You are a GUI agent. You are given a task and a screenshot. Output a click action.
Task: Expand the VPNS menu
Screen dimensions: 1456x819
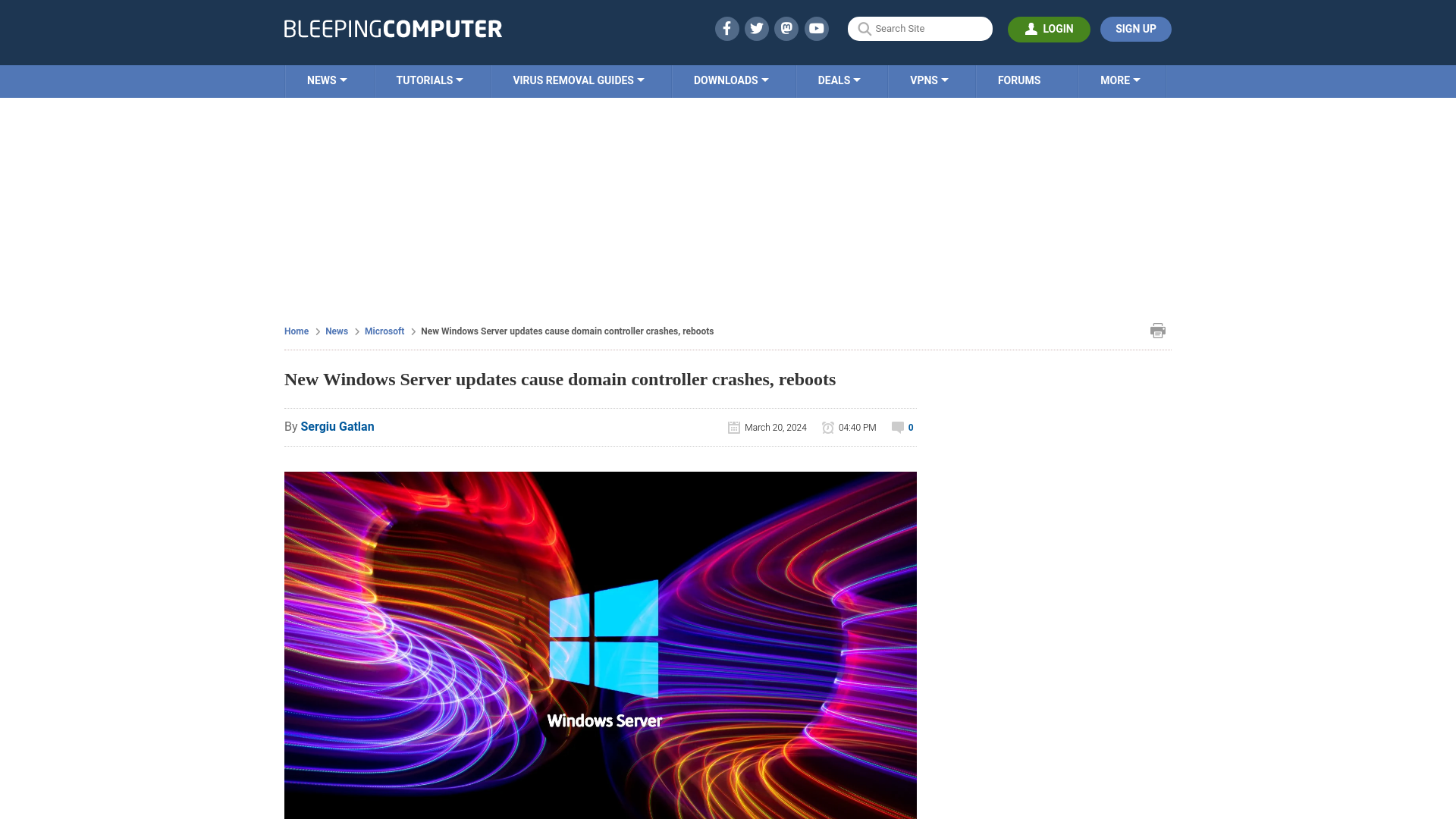[x=929, y=80]
